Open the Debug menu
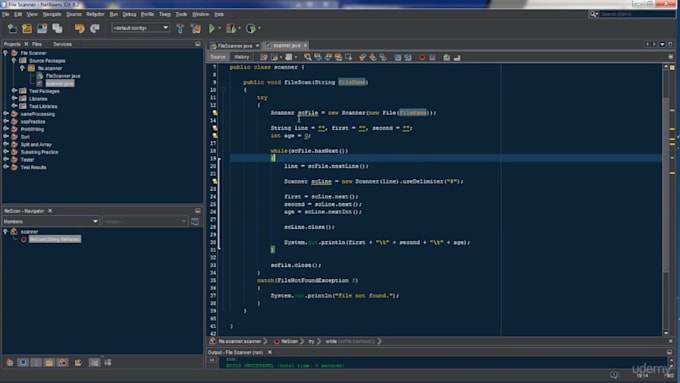The width and height of the screenshot is (680, 383). point(129,14)
